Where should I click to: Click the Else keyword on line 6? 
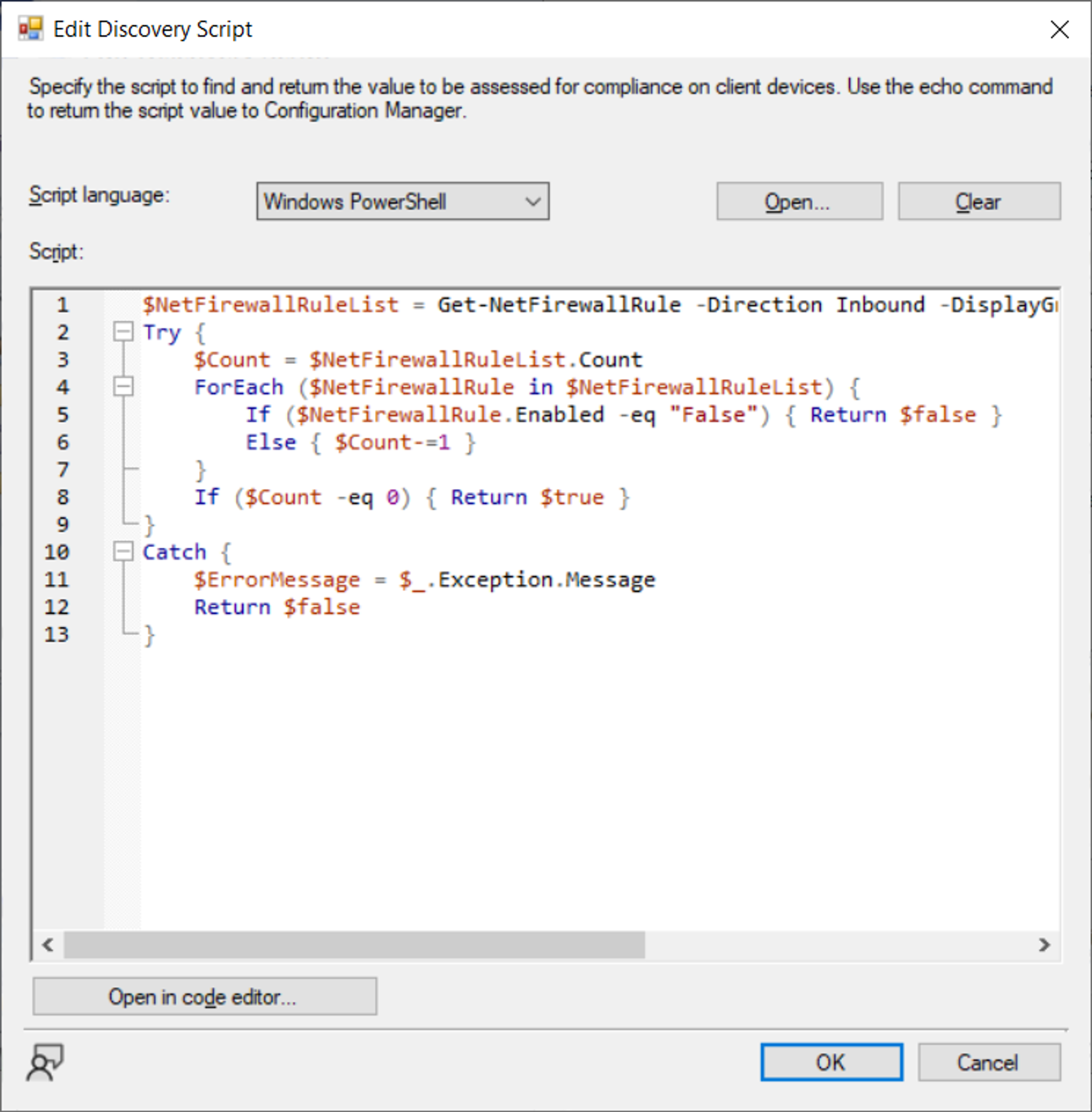tap(271, 442)
